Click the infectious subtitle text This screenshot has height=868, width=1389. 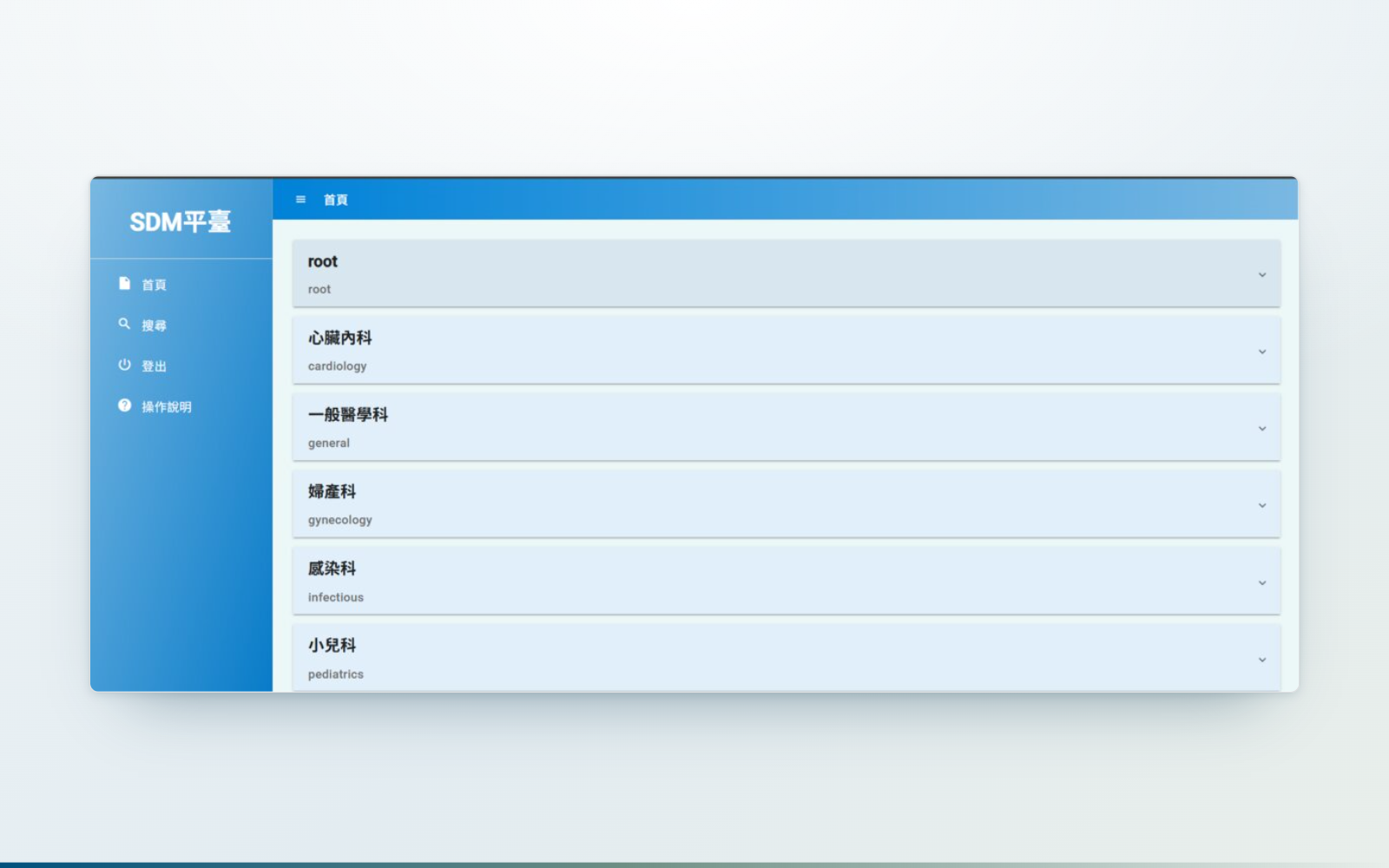336,597
